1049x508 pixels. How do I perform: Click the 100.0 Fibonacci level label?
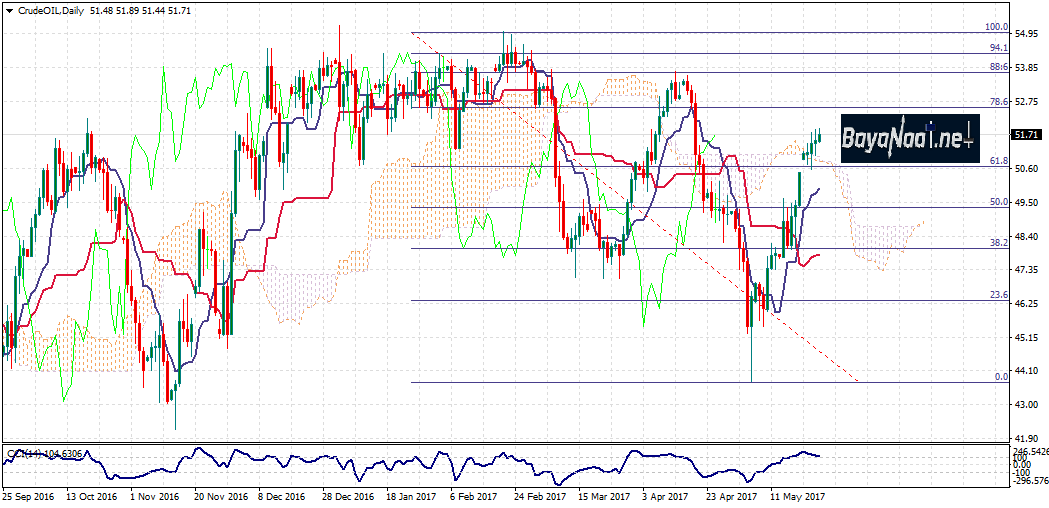tap(996, 28)
